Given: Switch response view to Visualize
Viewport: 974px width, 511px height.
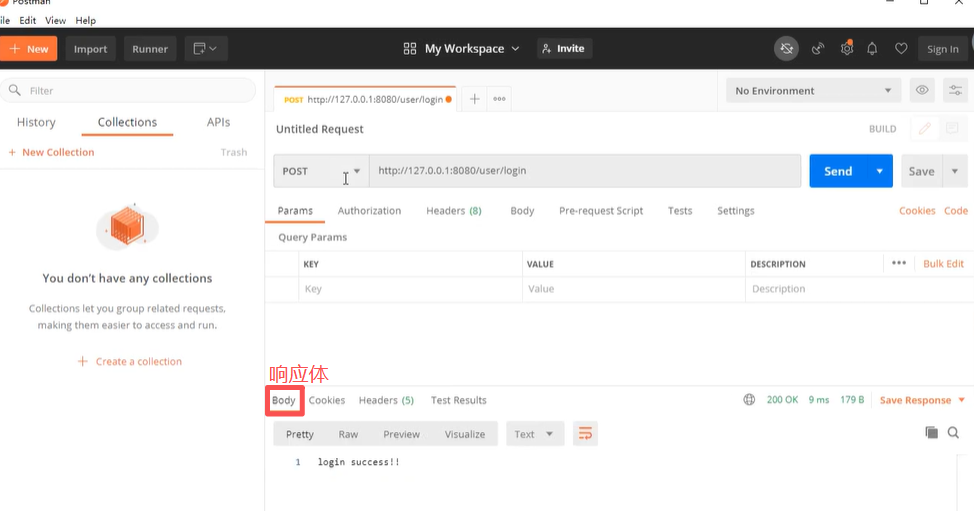Looking at the screenshot, I should pos(465,434).
